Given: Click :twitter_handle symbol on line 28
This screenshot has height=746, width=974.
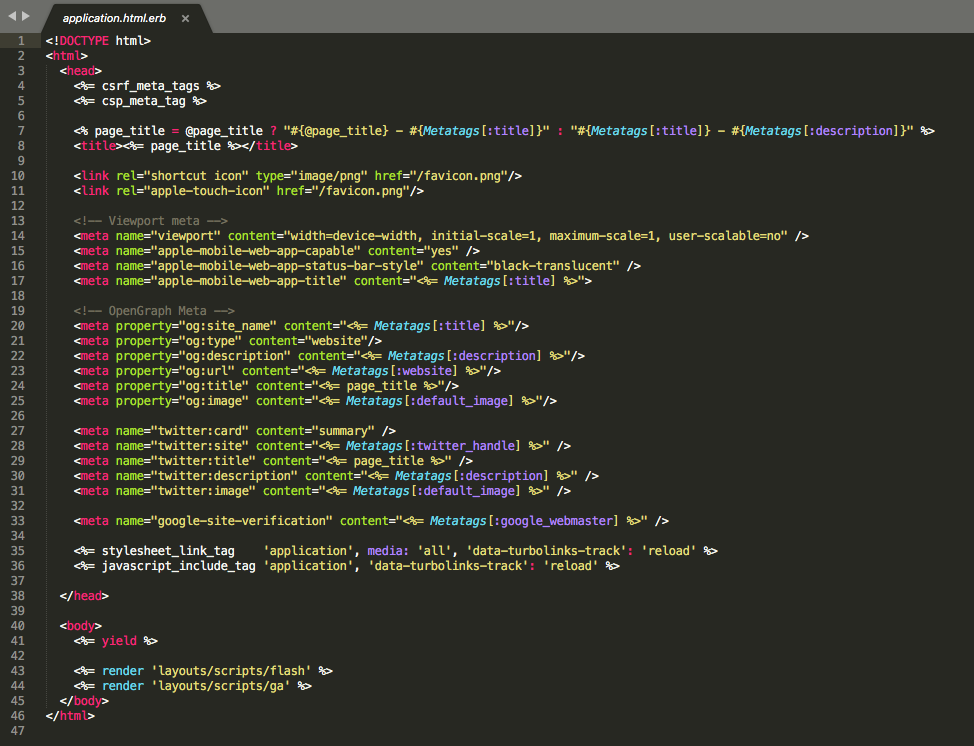Looking at the screenshot, I should click(x=463, y=446).
